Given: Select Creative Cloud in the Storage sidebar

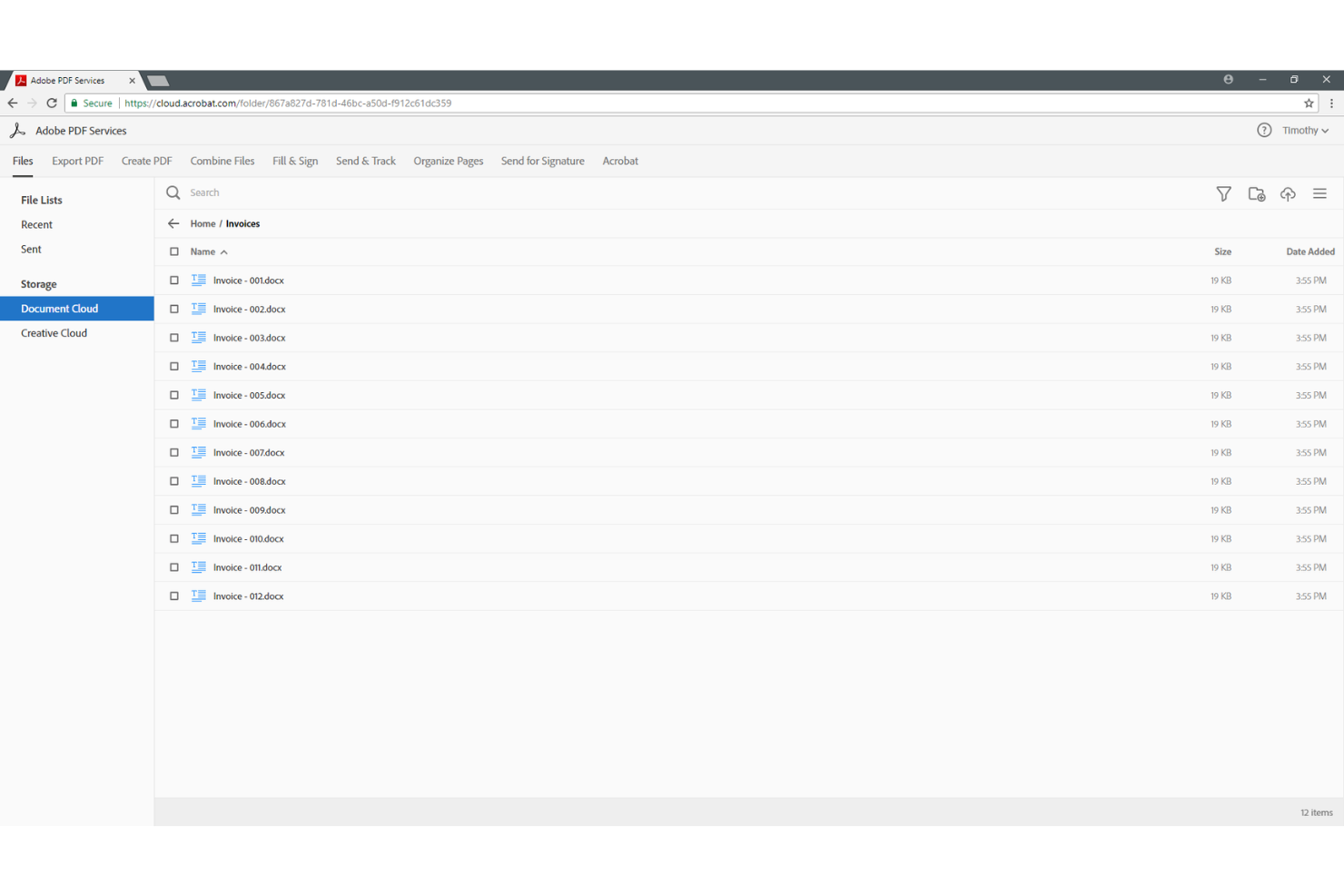Looking at the screenshot, I should [54, 332].
